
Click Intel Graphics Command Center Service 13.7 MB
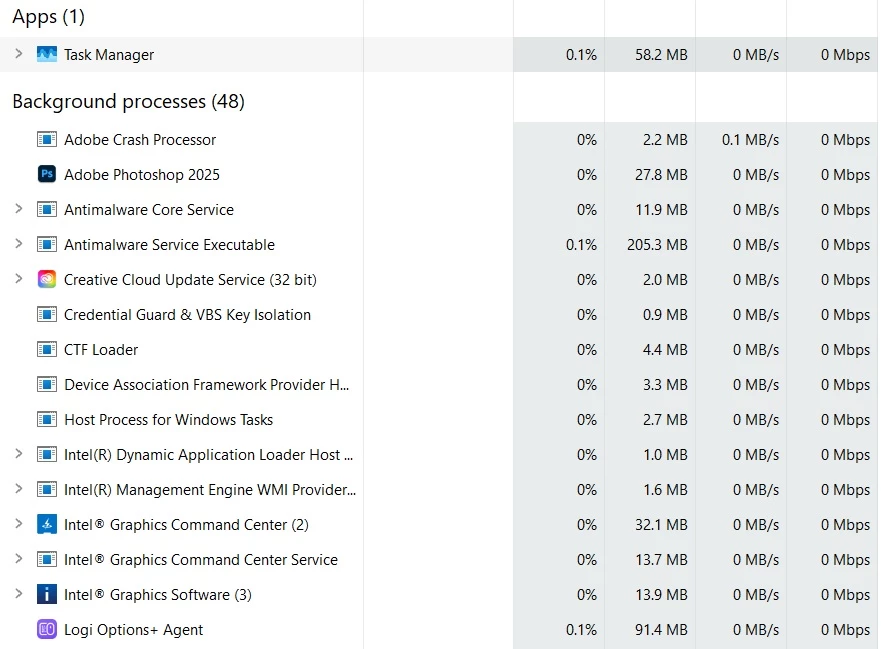coord(661,559)
